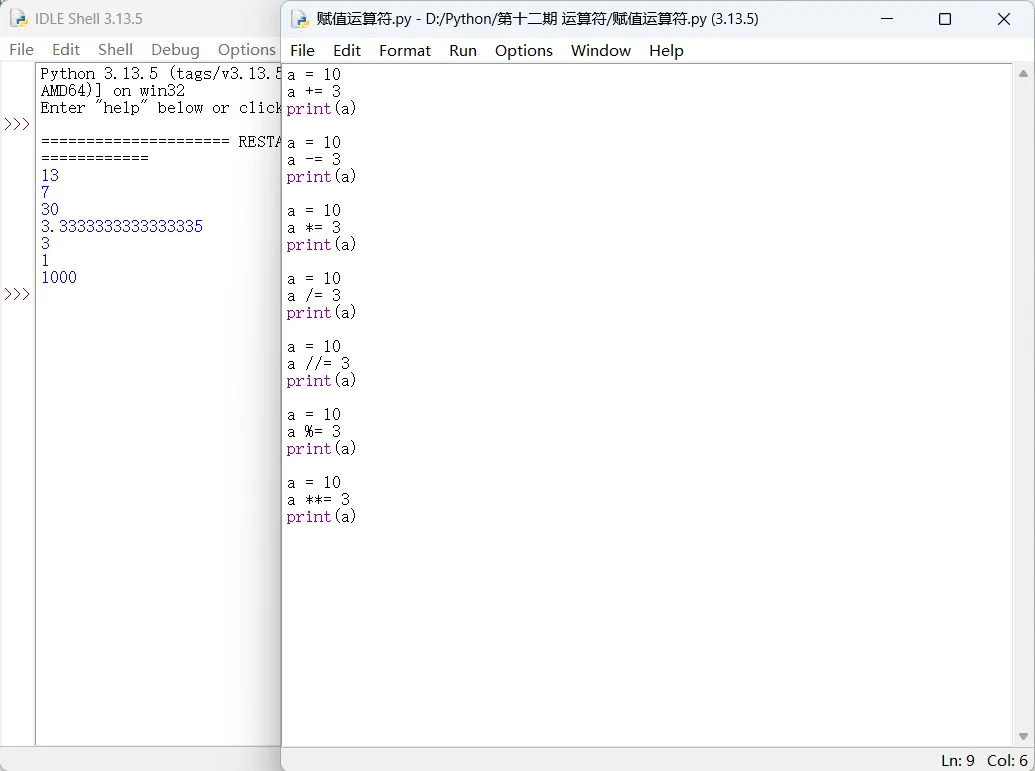Click print(a) after 'a += 3'
Viewport: 1035px width, 771px height.
point(321,109)
